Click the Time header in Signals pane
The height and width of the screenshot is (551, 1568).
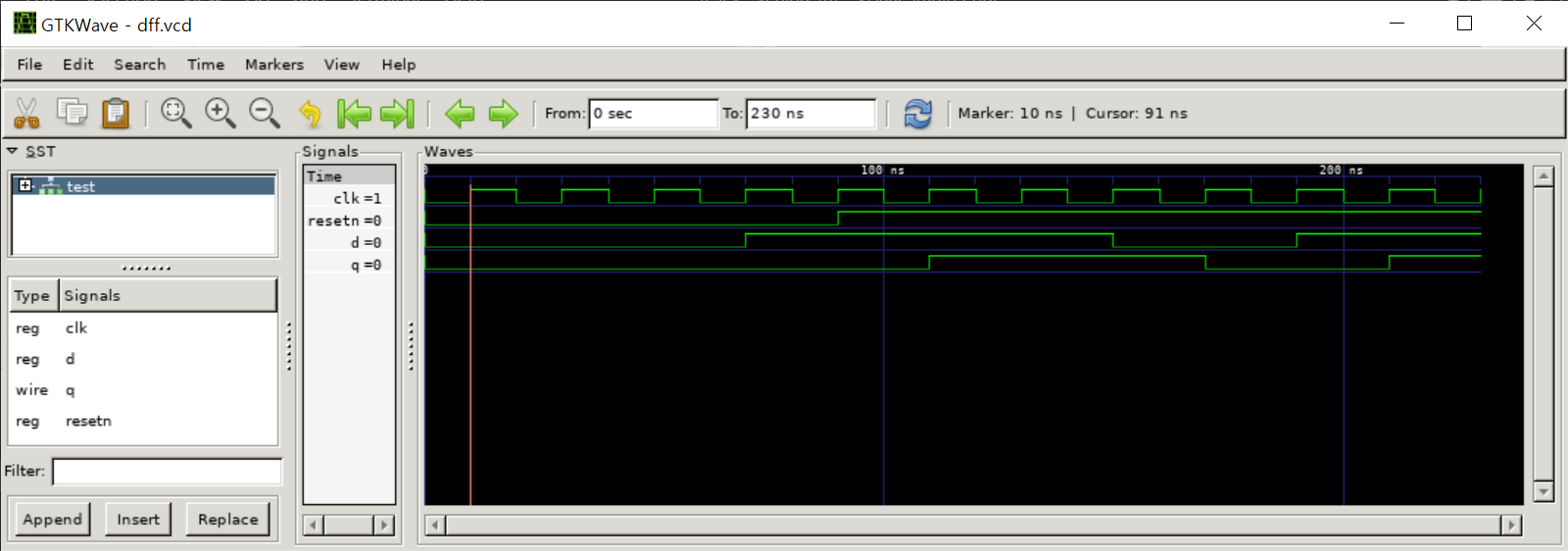coord(350,176)
